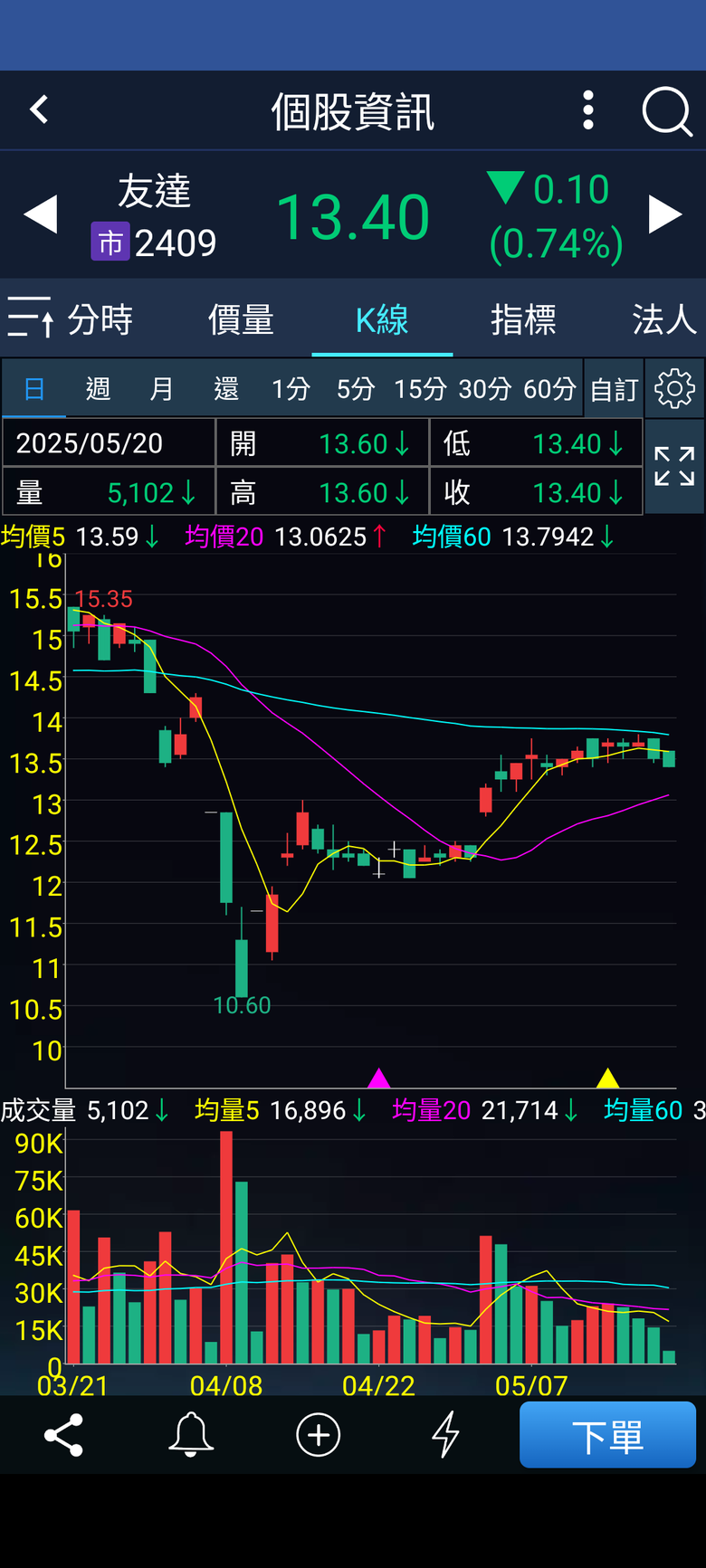Image resolution: width=706 pixels, height=1568 pixels.
Task: Open 自訂 custom period button
Action: click(x=615, y=389)
